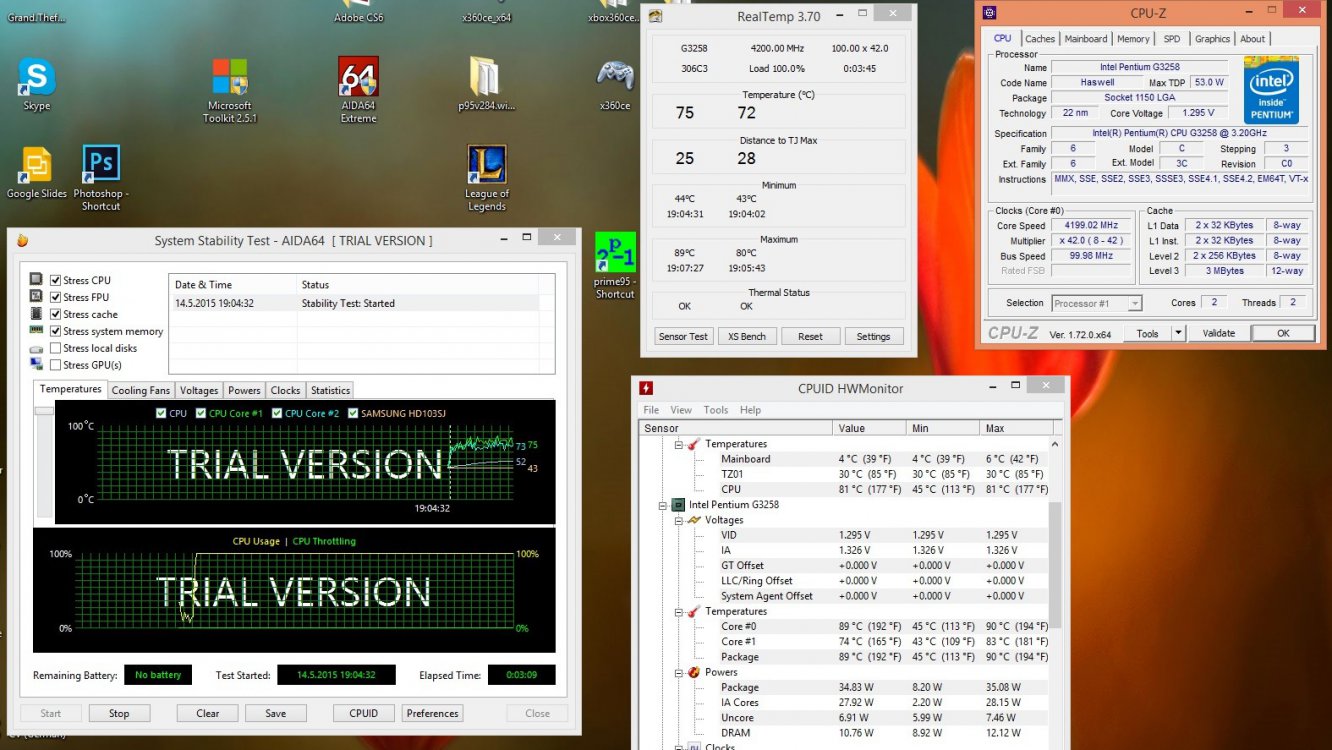1332x750 pixels.
Task: Open the CPU-Z Tools dropdown arrow
Action: [1178, 333]
